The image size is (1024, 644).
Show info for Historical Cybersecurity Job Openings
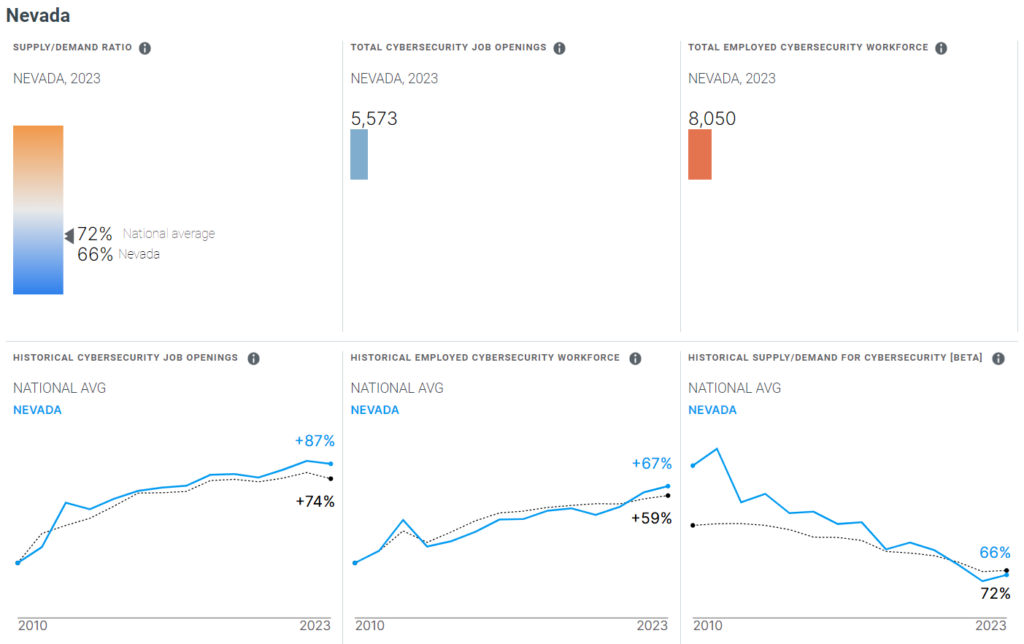(x=253, y=358)
